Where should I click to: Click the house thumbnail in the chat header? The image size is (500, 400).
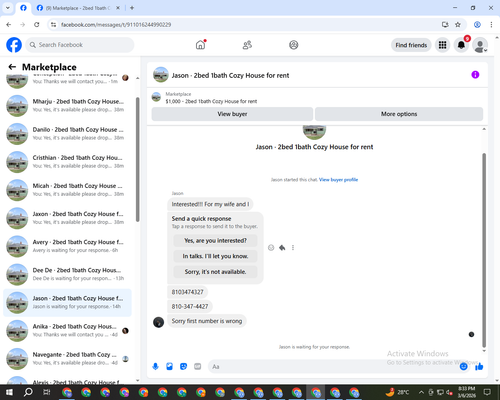(x=161, y=75)
